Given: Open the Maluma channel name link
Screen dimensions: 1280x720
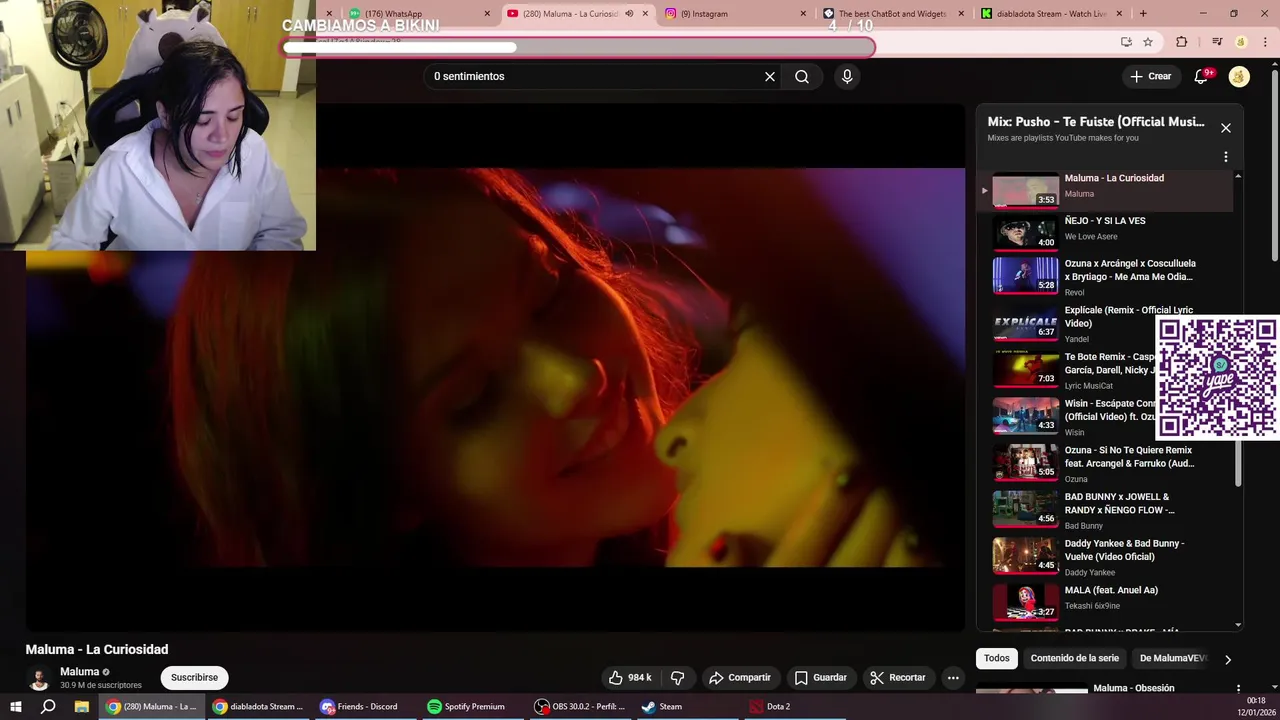Looking at the screenshot, I should tap(79, 672).
